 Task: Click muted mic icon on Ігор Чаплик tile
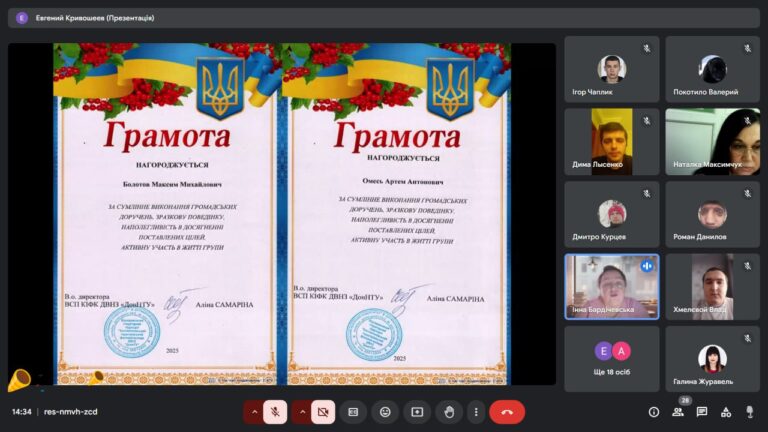click(x=647, y=48)
